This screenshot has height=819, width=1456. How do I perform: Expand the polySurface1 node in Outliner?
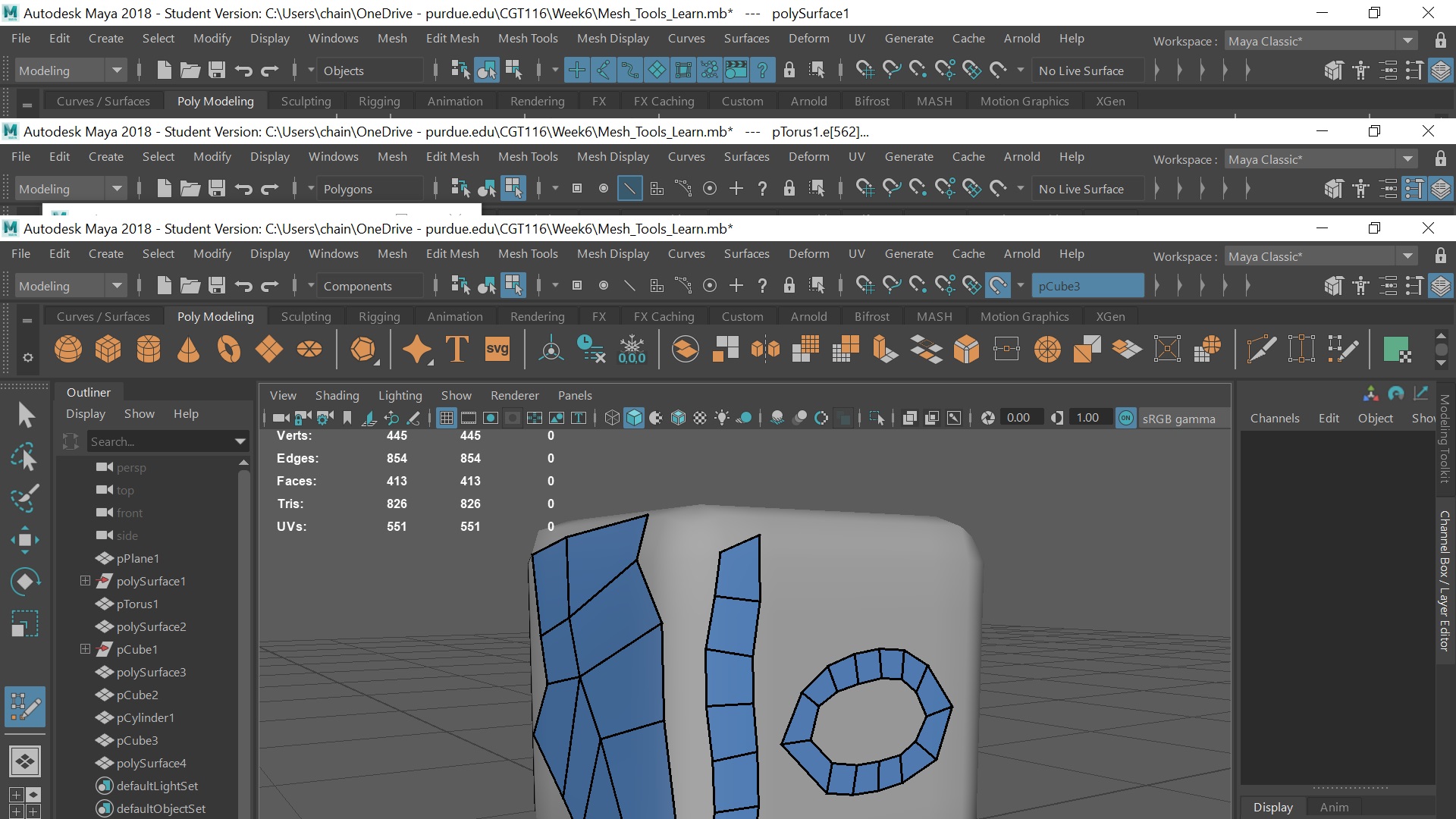[85, 581]
